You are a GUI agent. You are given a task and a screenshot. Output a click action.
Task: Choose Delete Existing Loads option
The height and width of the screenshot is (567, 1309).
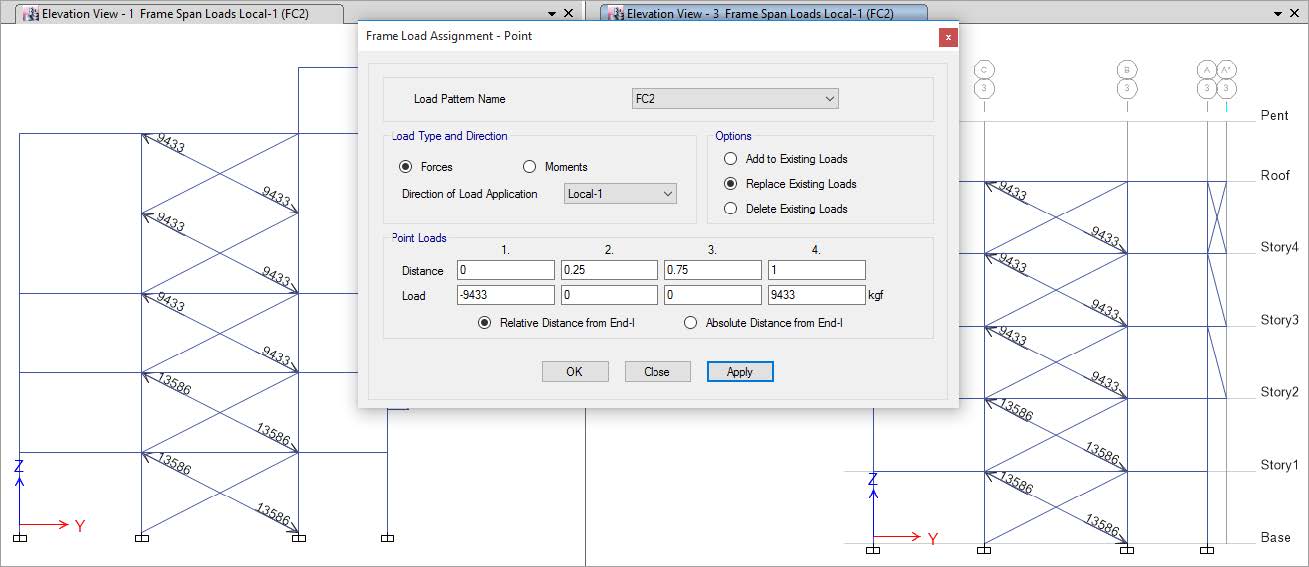click(x=731, y=209)
